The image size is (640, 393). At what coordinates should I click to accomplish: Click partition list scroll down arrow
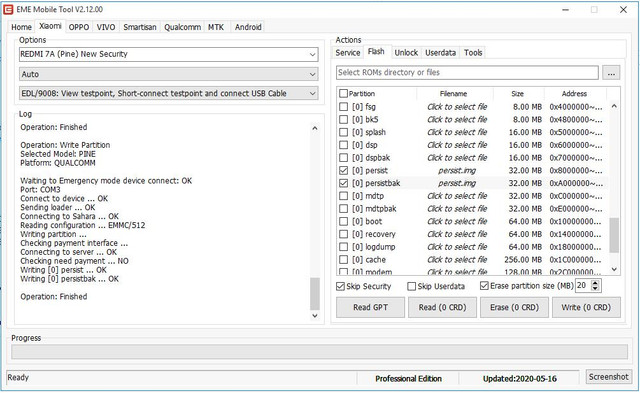pyautogui.click(x=614, y=269)
